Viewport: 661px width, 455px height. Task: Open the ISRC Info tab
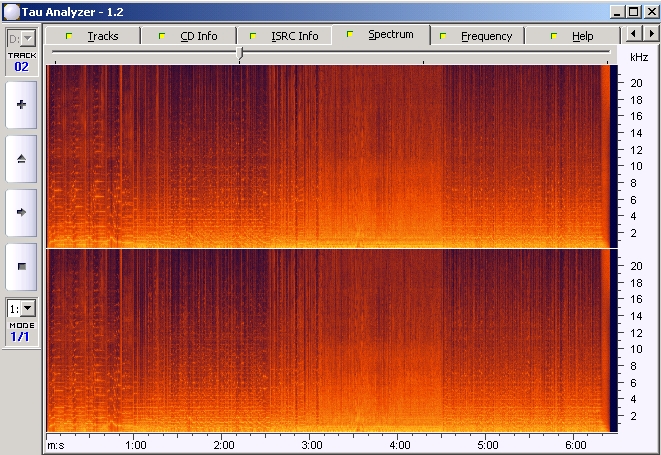click(285, 36)
